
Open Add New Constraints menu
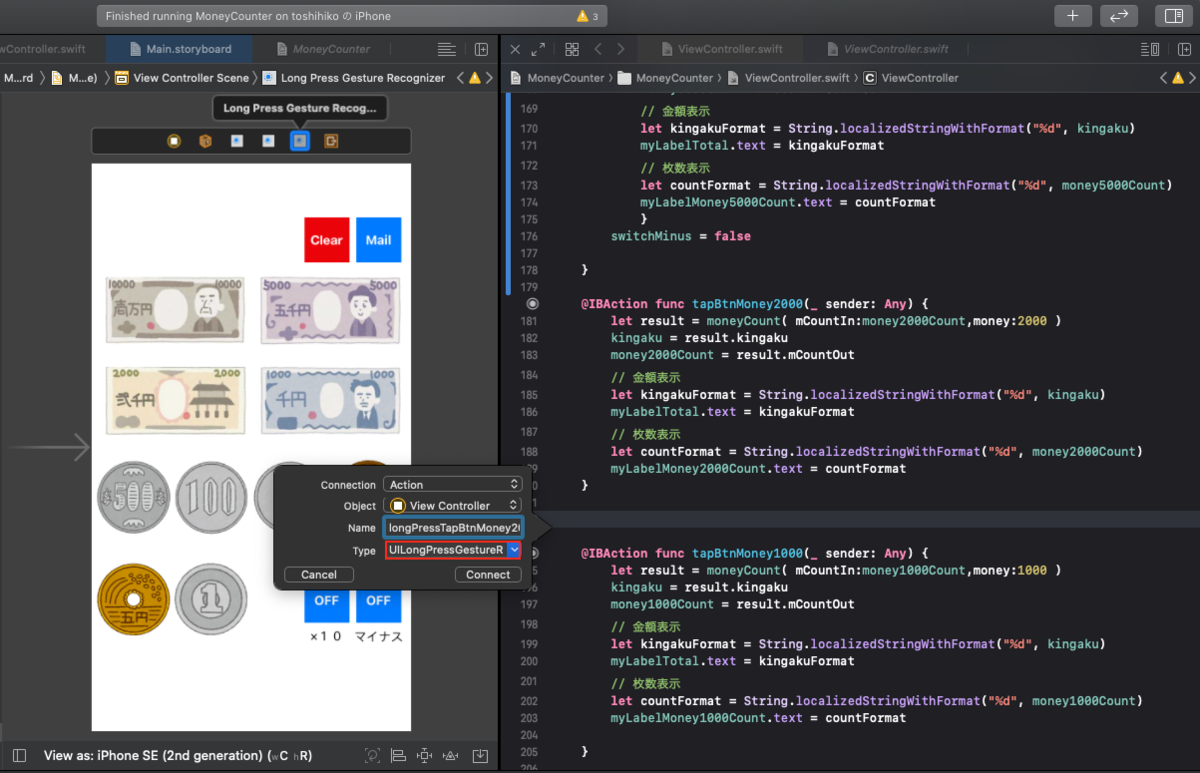point(425,755)
